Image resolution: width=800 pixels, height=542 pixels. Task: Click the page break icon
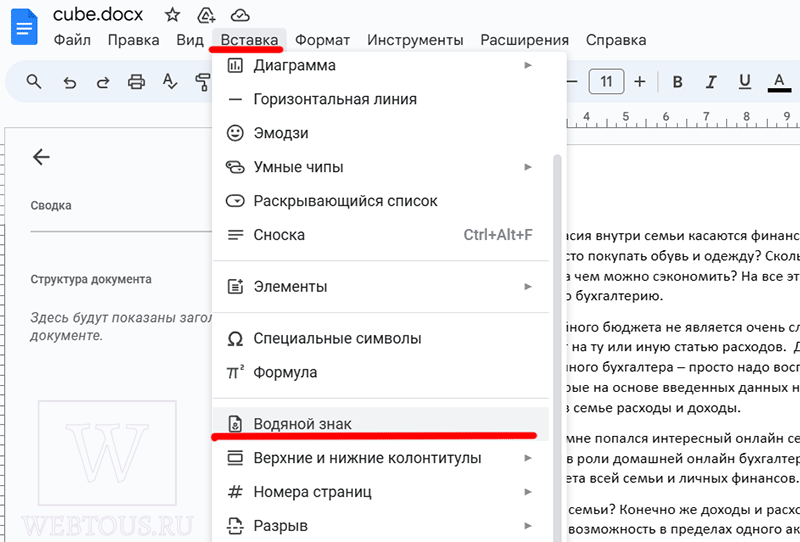pyautogui.click(x=235, y=526)
